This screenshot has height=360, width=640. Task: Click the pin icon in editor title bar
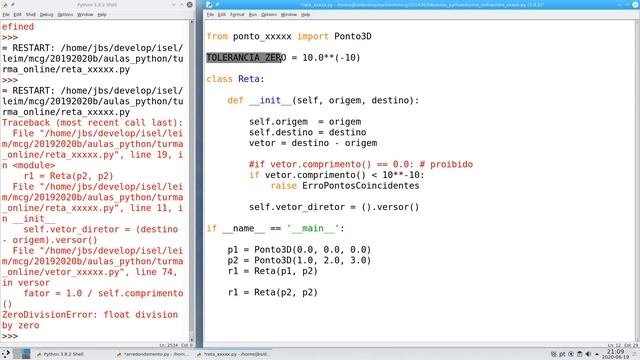[x=217, y=4]
